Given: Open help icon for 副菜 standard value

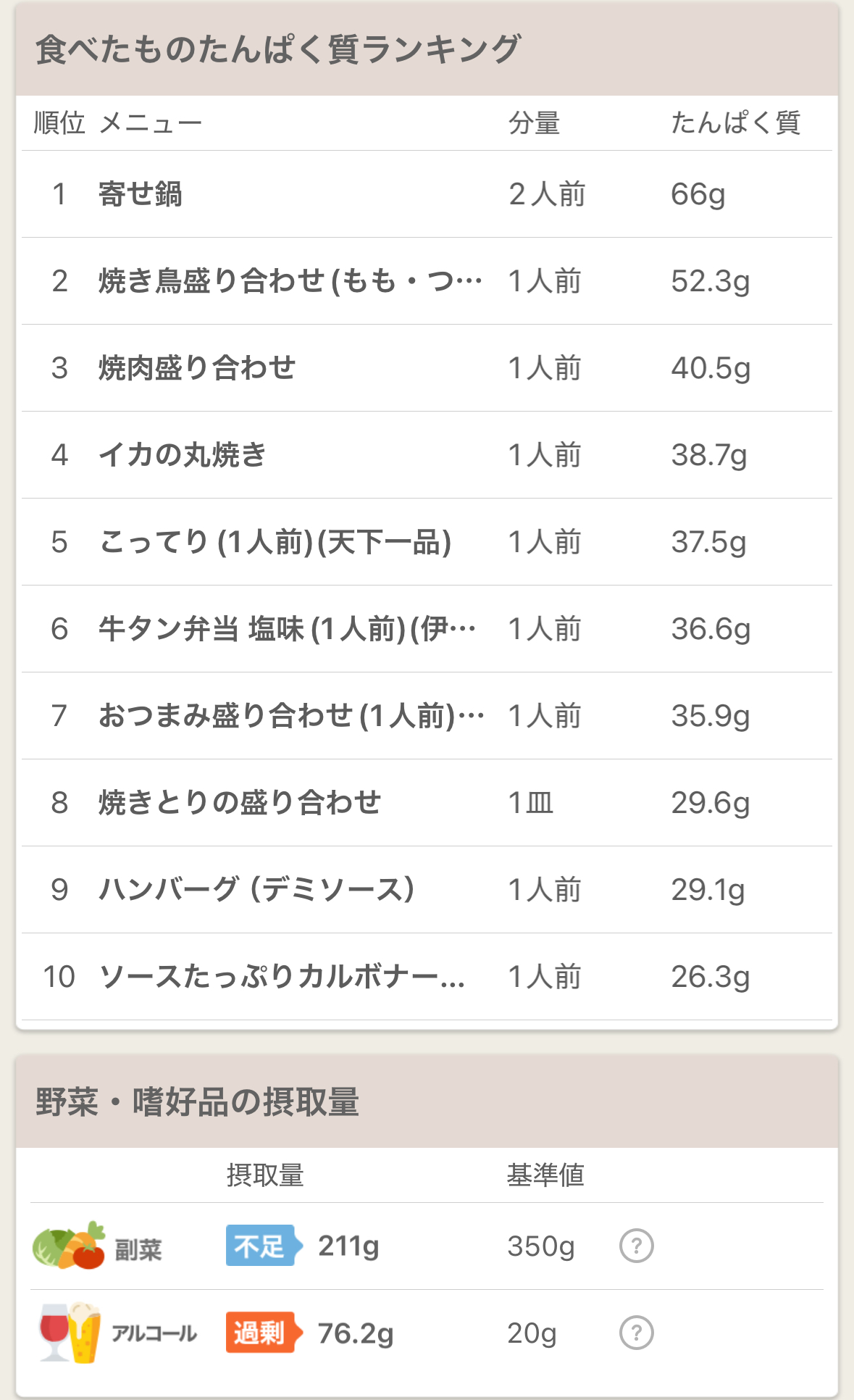Looking at the screenshot, I should [x=637, y=1246].
